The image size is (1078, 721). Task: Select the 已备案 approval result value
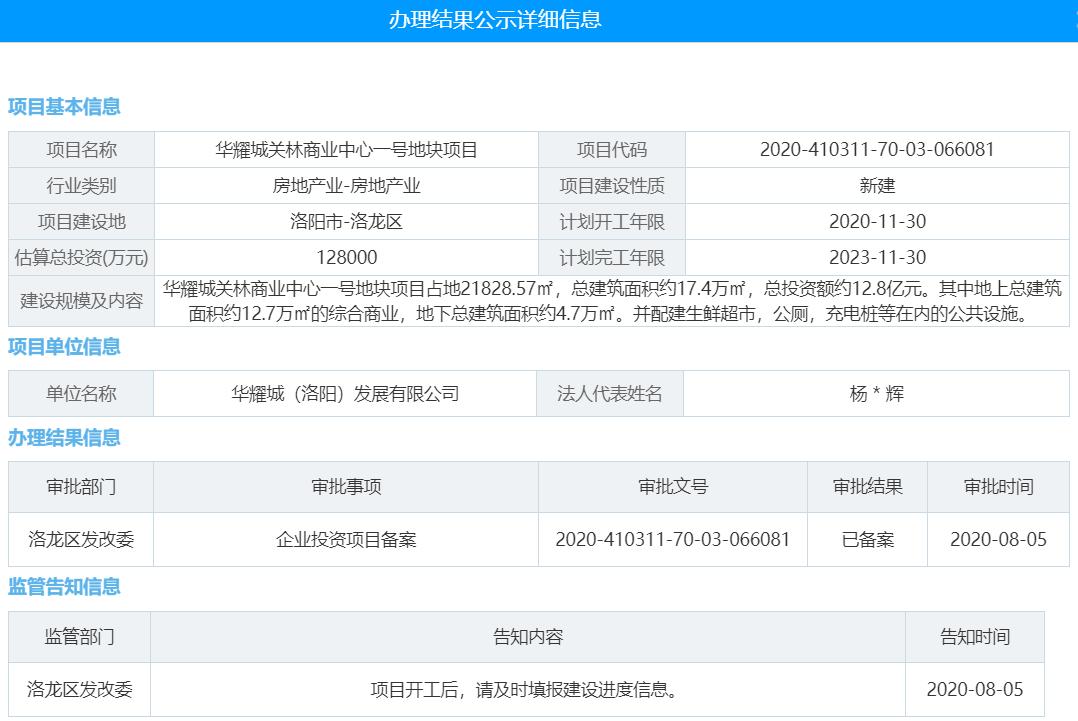pos(866,540)
